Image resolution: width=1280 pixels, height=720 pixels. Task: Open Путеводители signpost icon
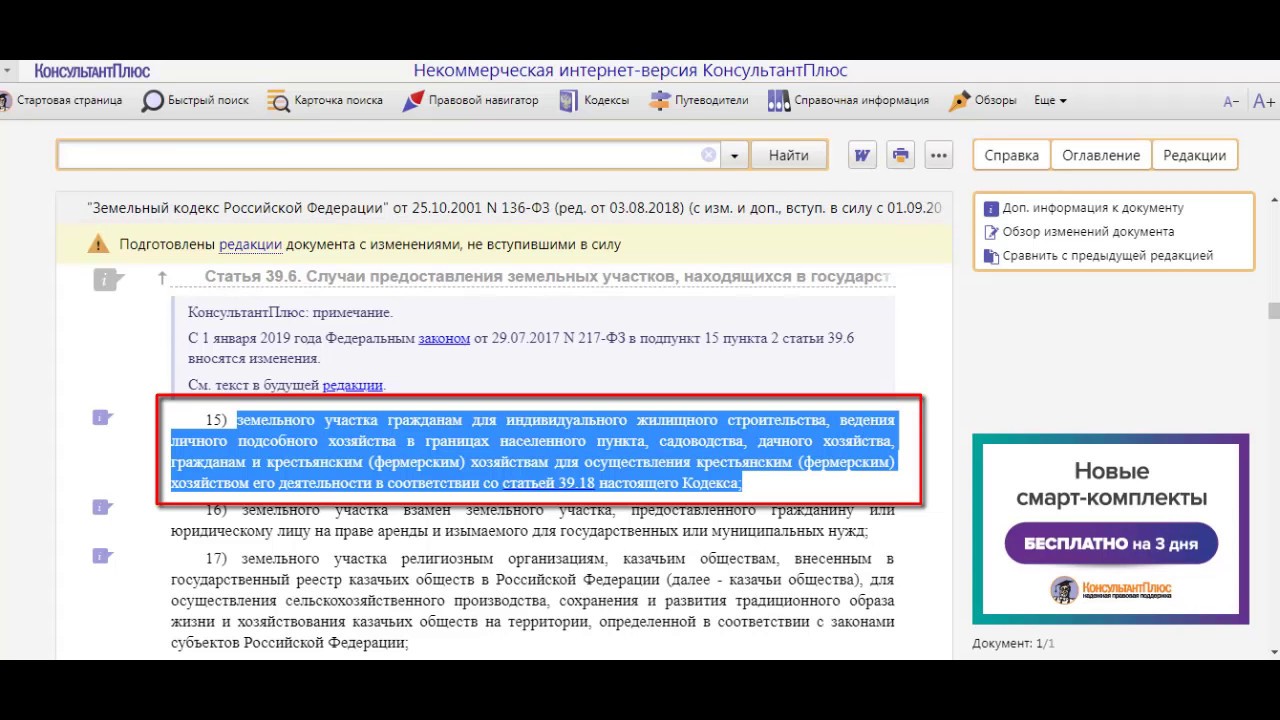659,101
